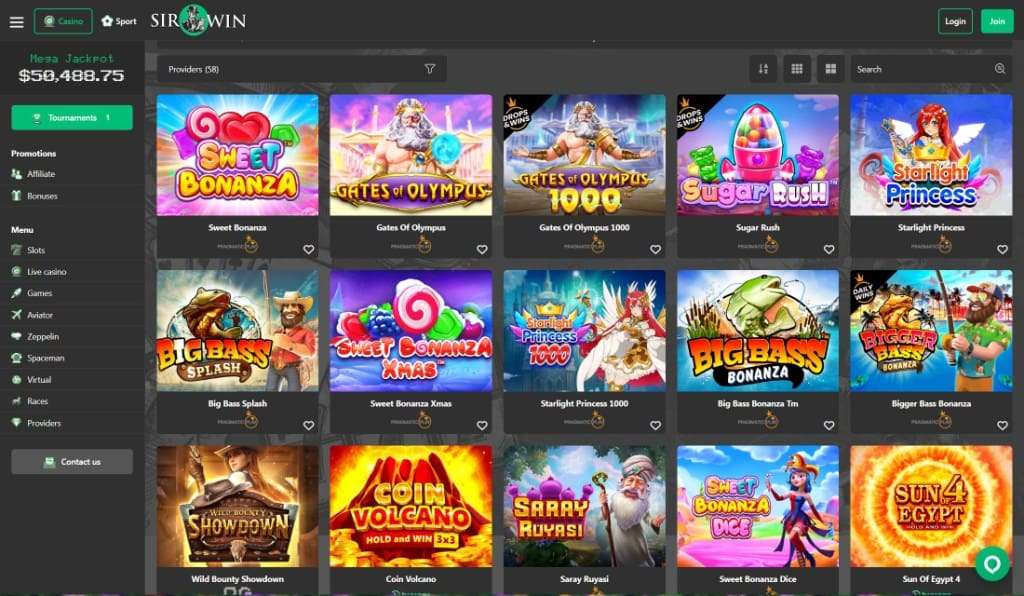The height and width of the screenshot is (596, 1024).
Task: Open the hamburger menu icon
Action: pos(16,22)
